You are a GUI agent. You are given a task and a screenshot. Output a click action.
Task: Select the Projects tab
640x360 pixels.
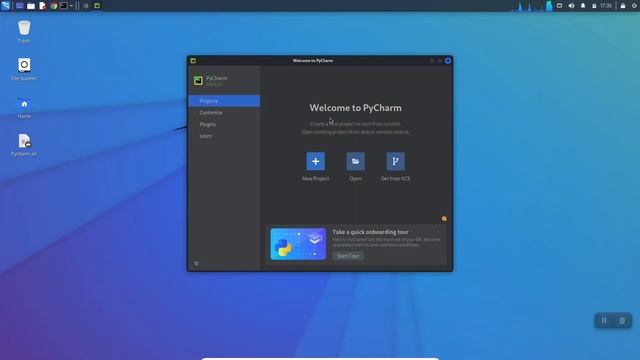pos(224,101)
